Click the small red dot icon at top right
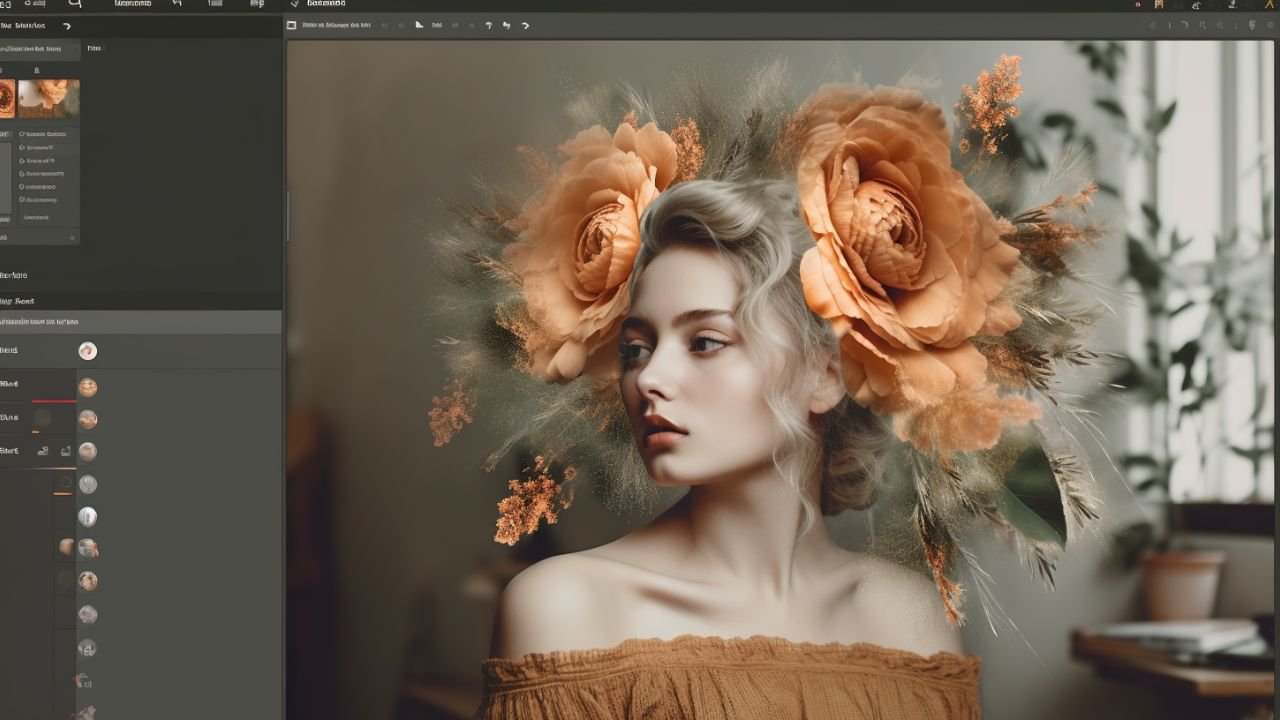Image resolution: width=1280 pixels, height=720 pixels. click(x=1138, y=5)
